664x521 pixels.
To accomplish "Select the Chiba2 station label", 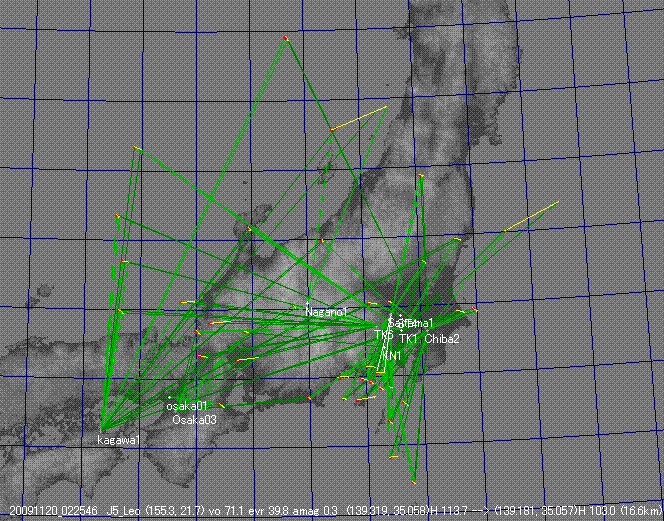I will coord(442,339).
